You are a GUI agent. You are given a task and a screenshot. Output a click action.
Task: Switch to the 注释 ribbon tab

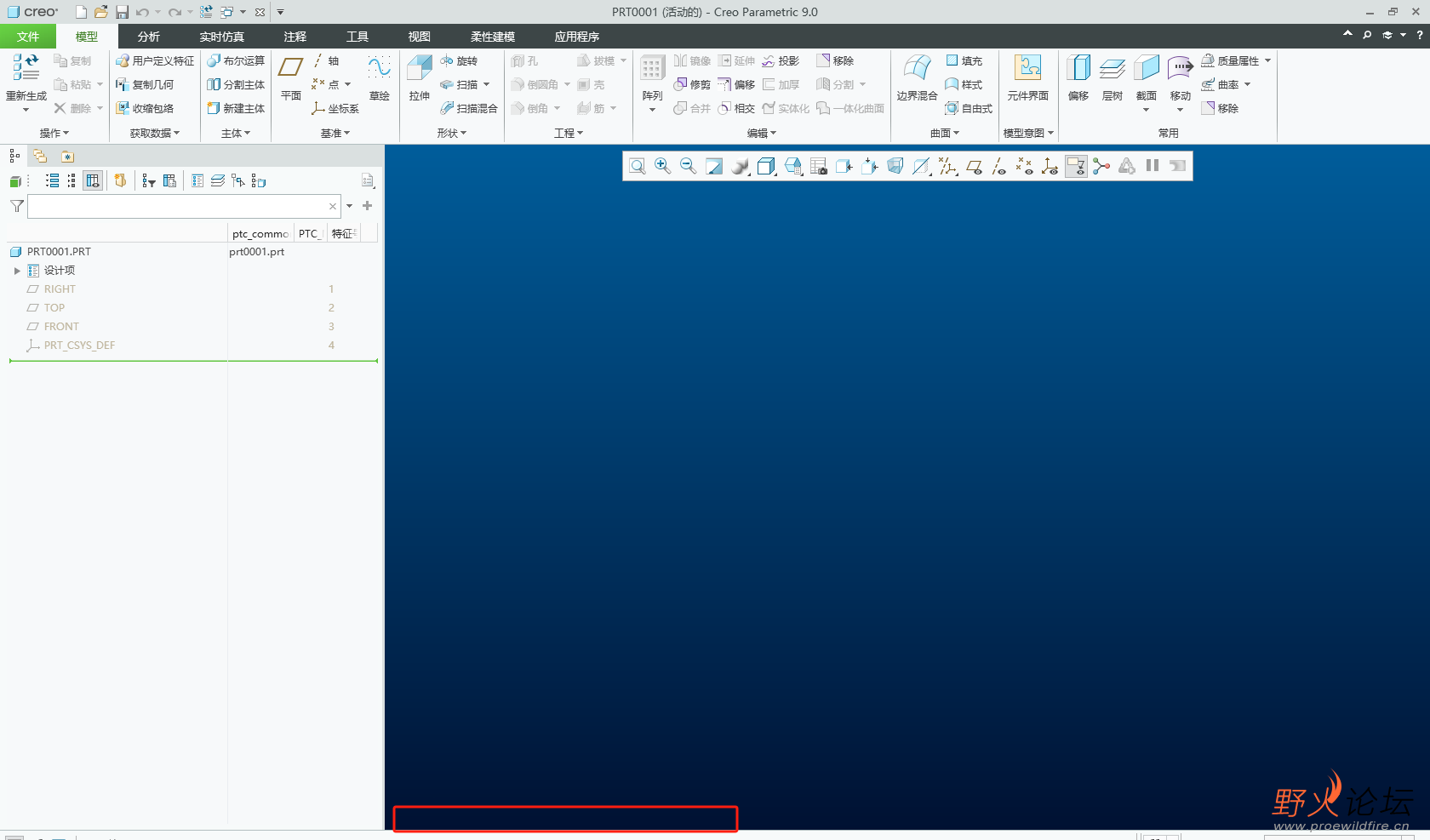[295, 37]
